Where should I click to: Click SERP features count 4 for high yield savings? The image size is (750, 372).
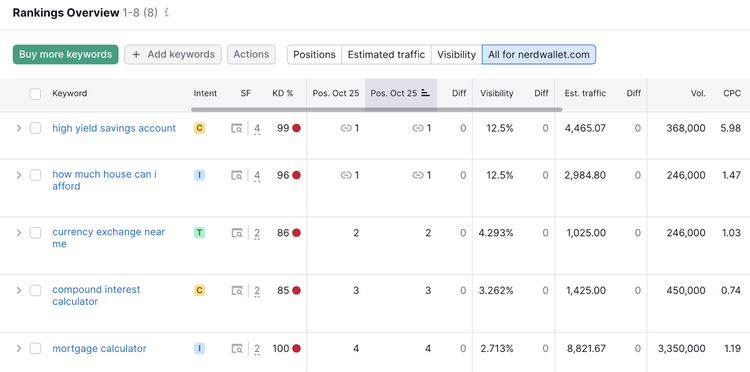[257, 129]
